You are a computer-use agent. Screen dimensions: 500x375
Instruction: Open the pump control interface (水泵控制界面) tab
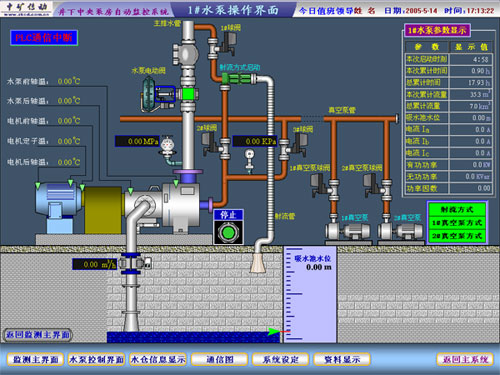(x=96, y=359)
